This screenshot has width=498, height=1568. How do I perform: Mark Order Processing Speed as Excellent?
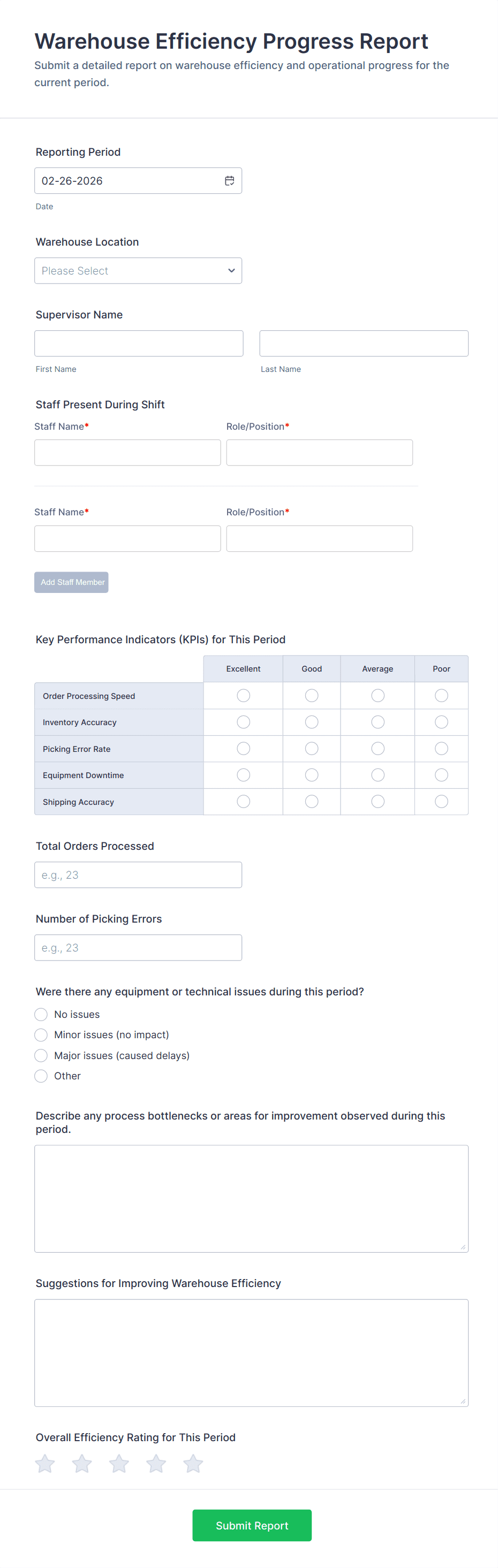[244, 695]
